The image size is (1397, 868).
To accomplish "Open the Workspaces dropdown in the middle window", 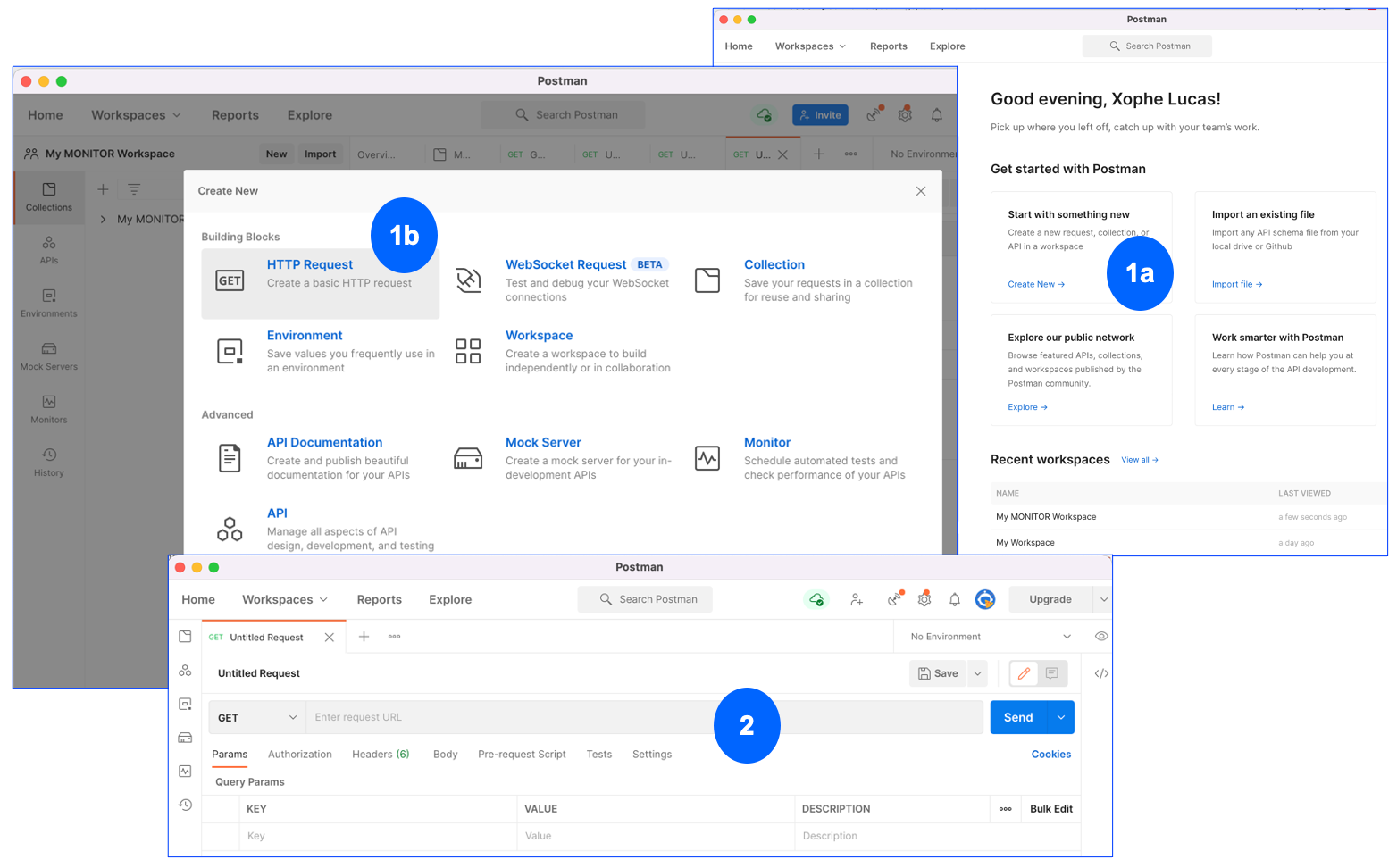I will [x=136, y=115].
